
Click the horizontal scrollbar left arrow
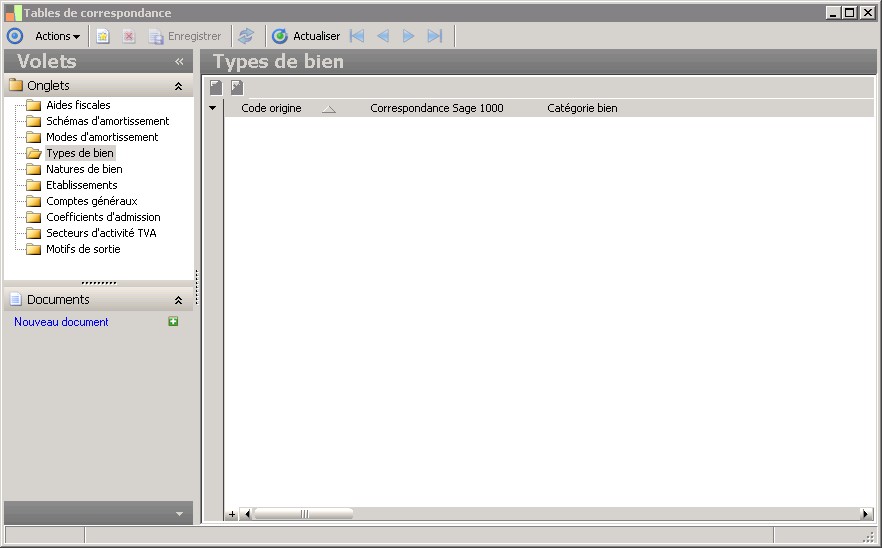(x=247, y=514)
